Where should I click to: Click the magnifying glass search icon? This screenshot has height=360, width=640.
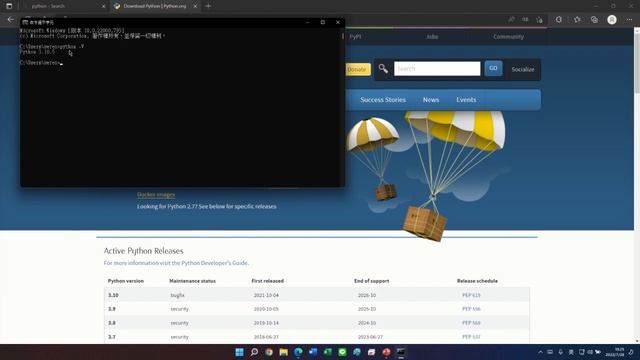click(383, 69)
